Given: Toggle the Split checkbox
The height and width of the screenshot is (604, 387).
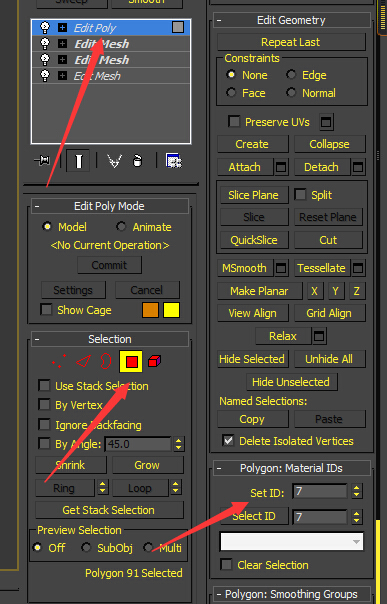Looking at the screenshot, I should tap(300, 194).
